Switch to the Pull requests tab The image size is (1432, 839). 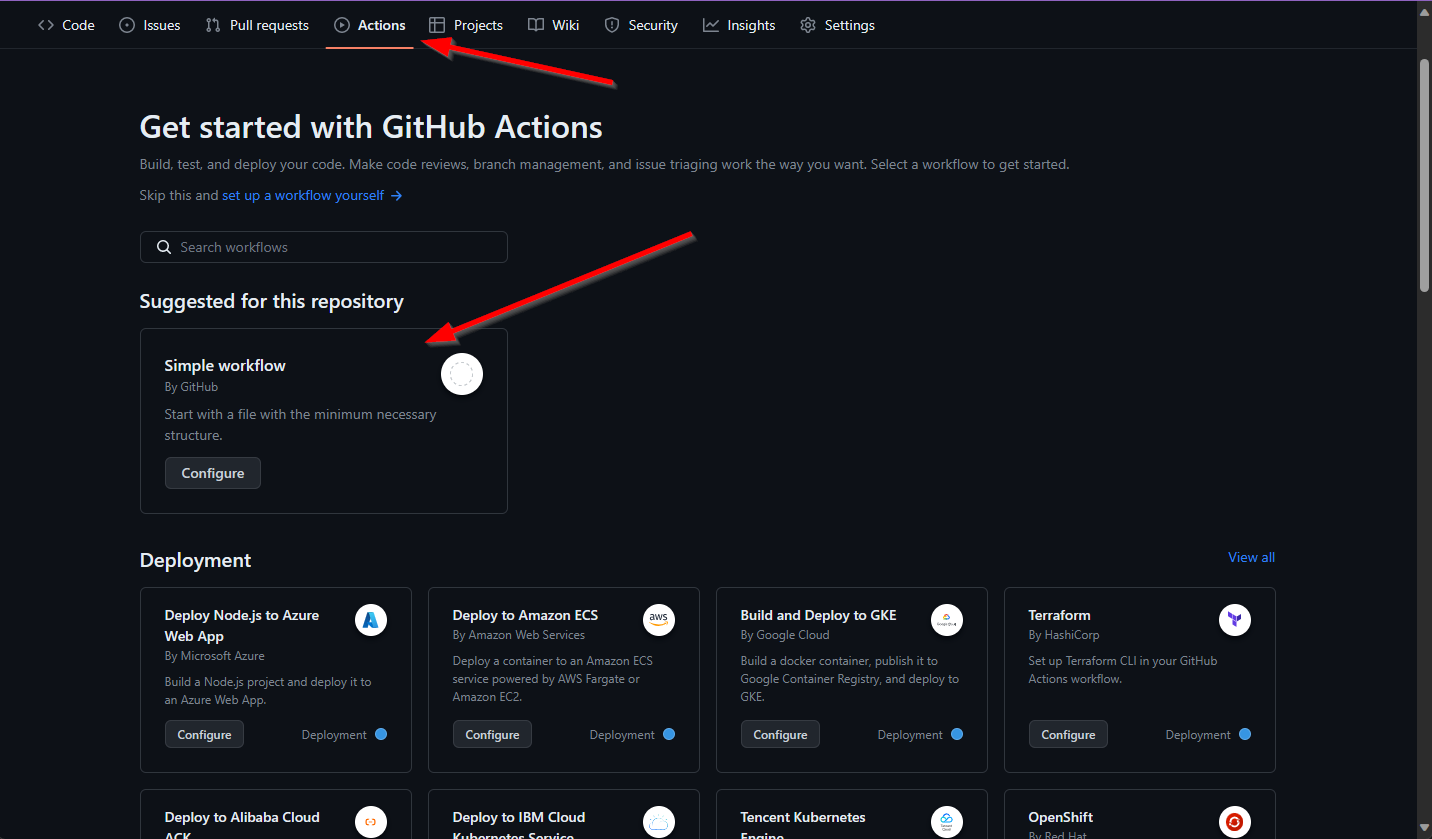point(257,25)
